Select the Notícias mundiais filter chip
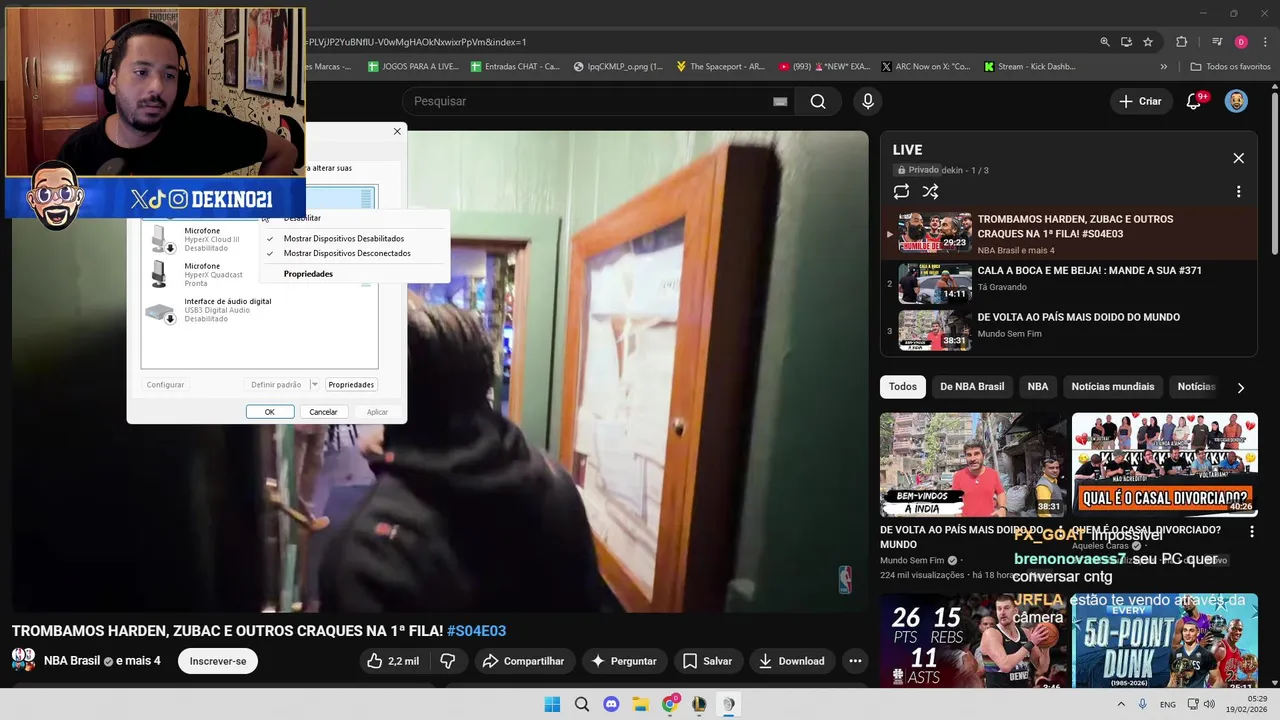 pyautogui.click(x=1113, y=387)
